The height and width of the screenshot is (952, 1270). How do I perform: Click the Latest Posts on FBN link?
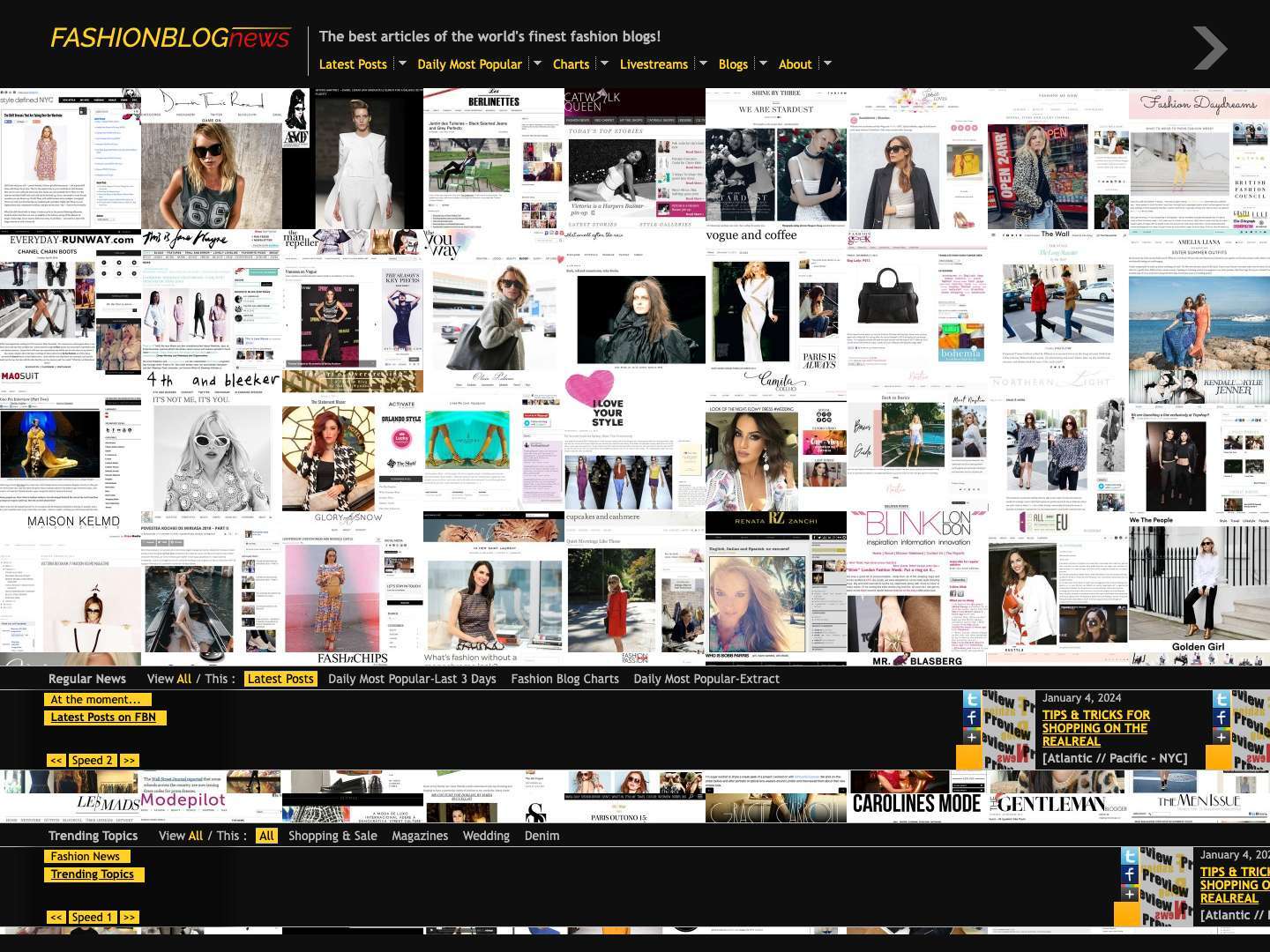click(104, 717)
